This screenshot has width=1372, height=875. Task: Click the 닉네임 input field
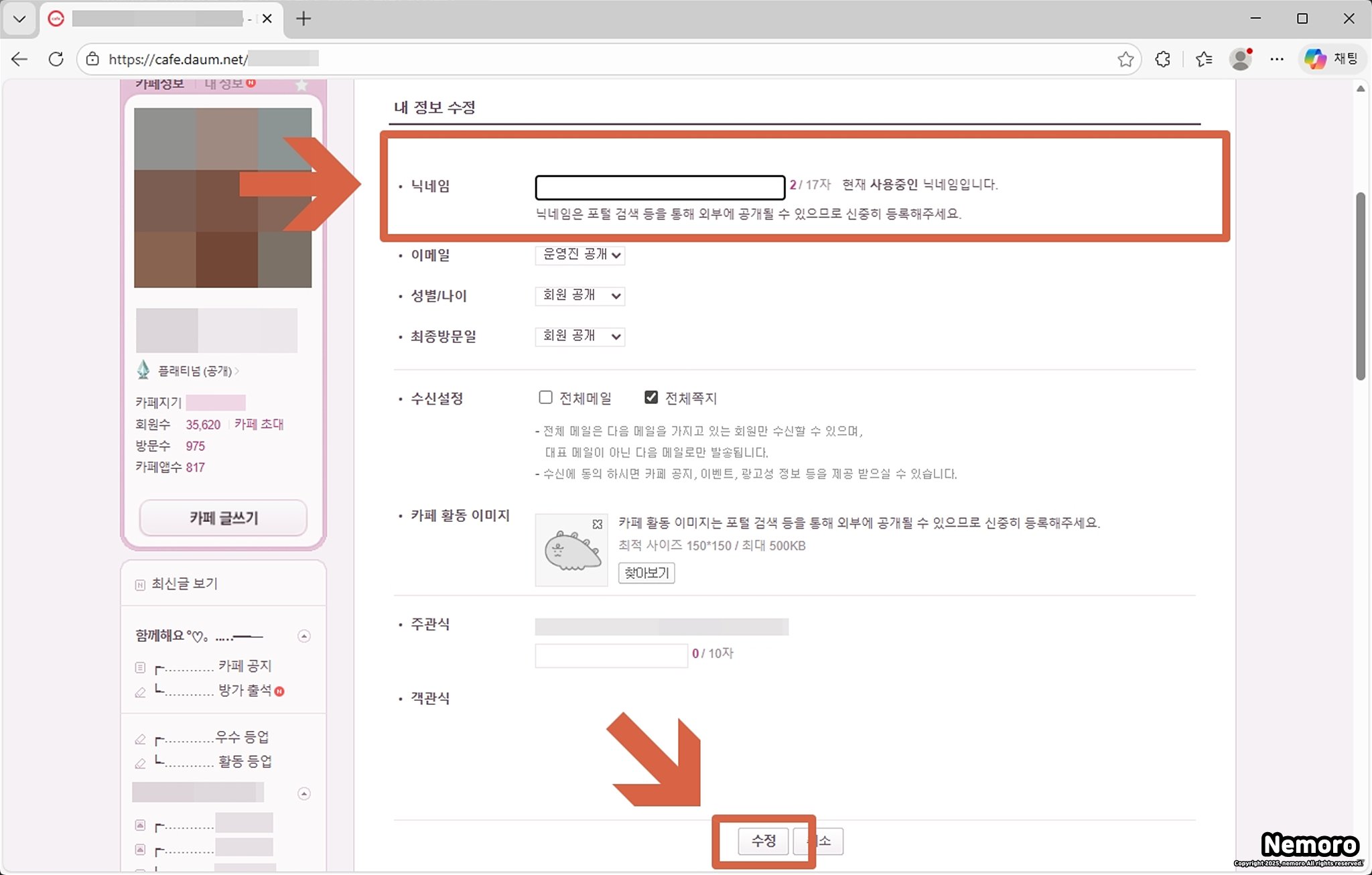pyautogui.click(x=660, y=188)
